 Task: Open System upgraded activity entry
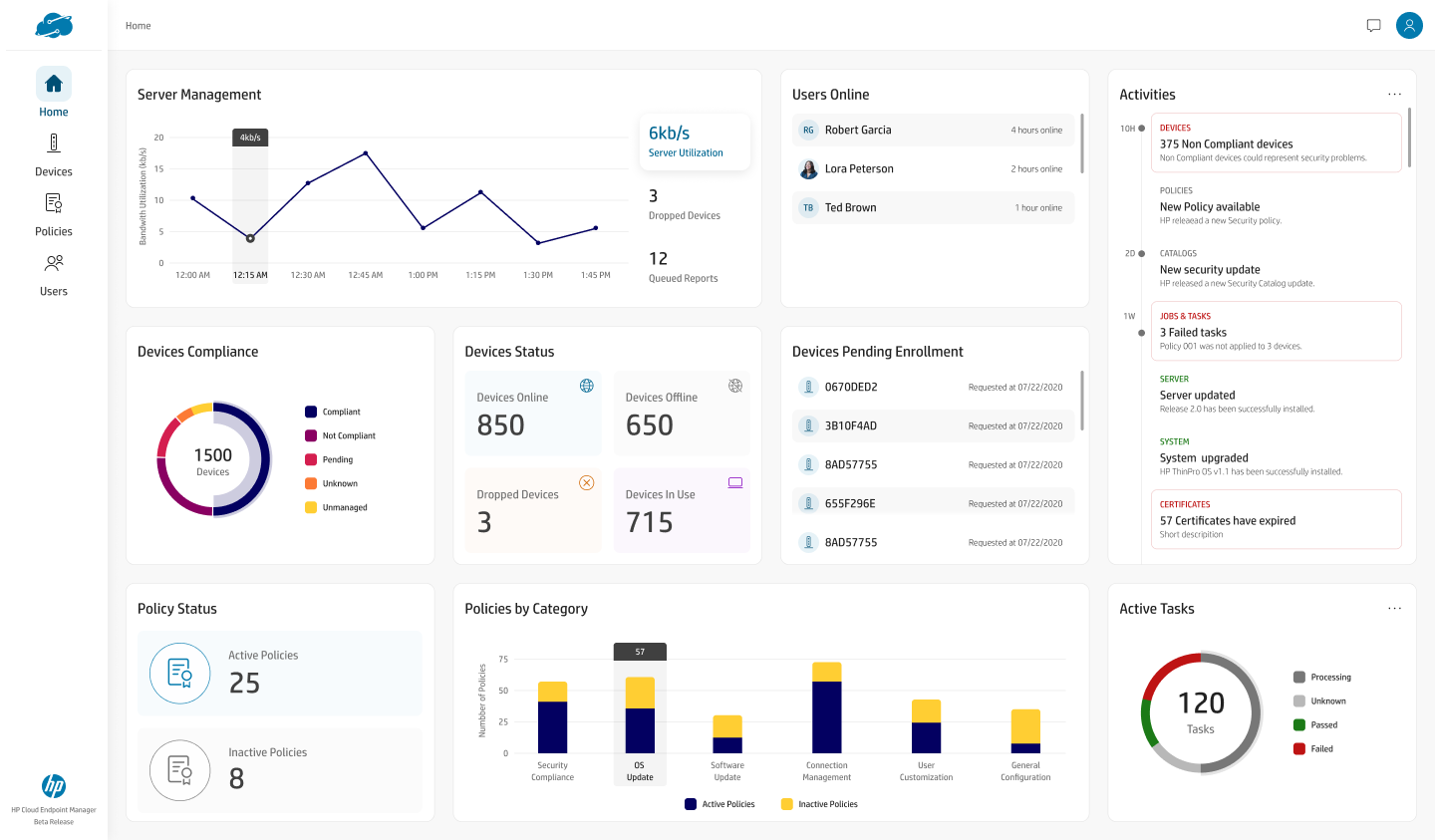tap(1277, 456)
